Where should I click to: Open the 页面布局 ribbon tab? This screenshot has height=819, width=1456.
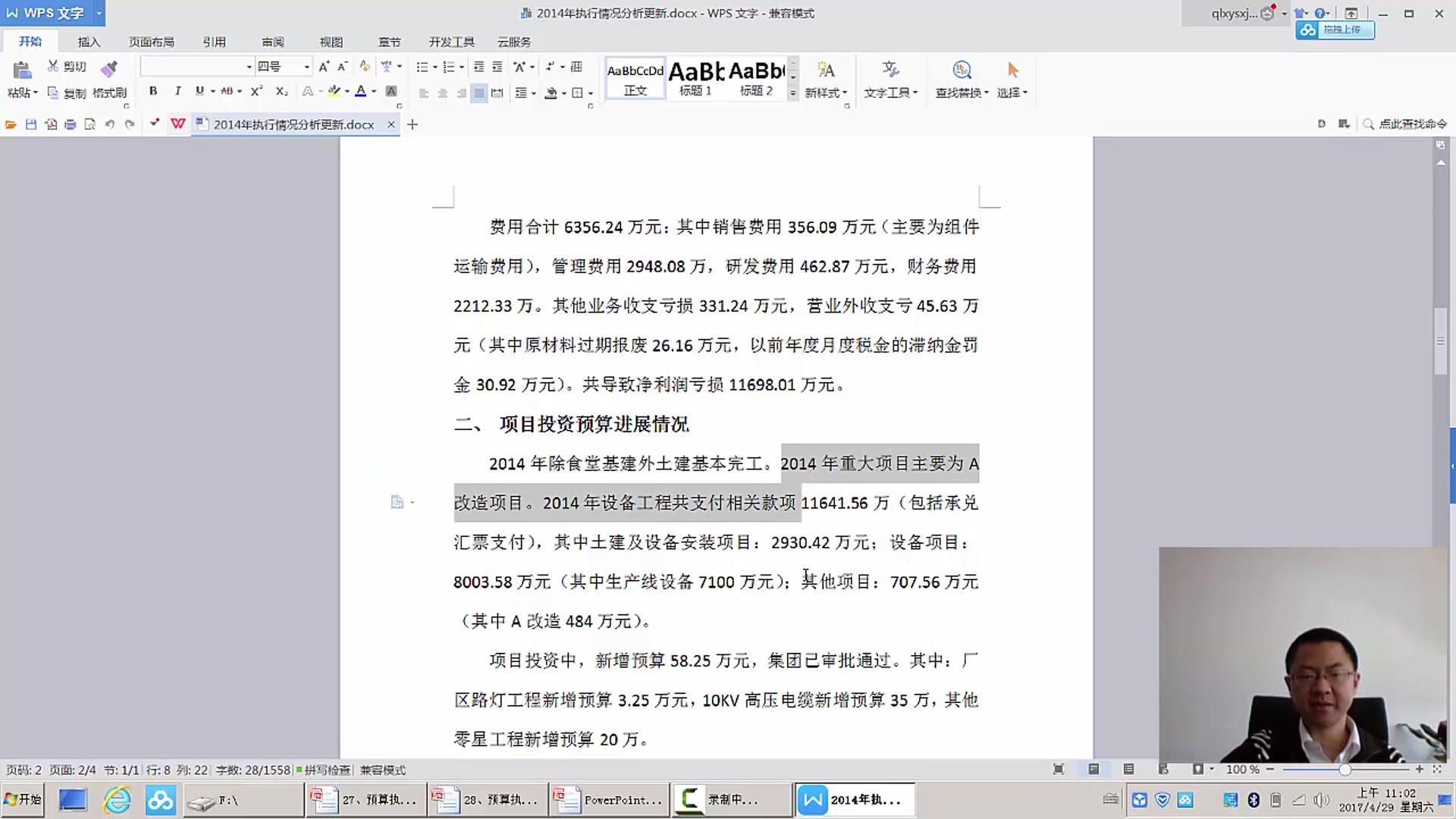(x=151, y=42)
